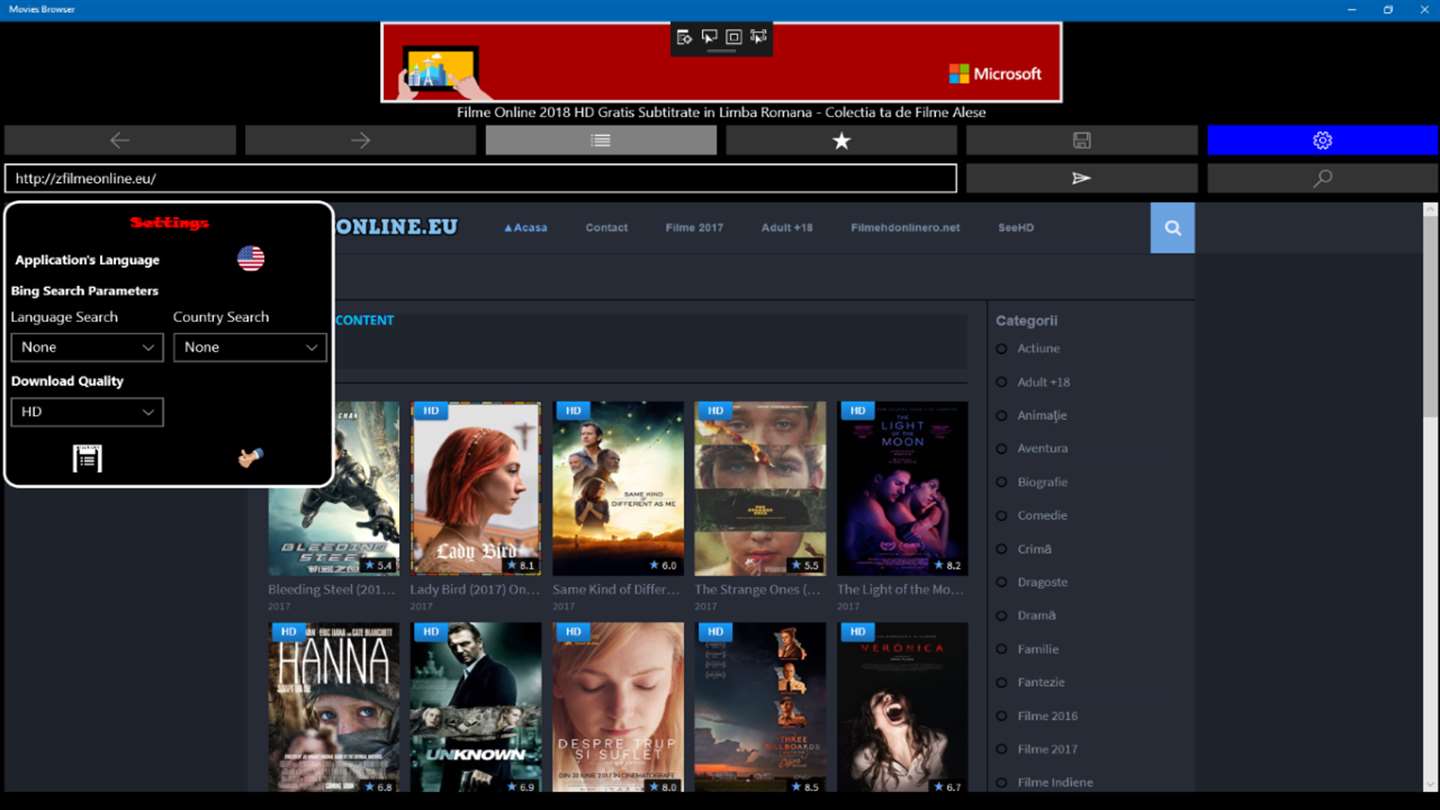Click the forward arrow navigation button
This screenshot has height=810, width=1440.
360,140
